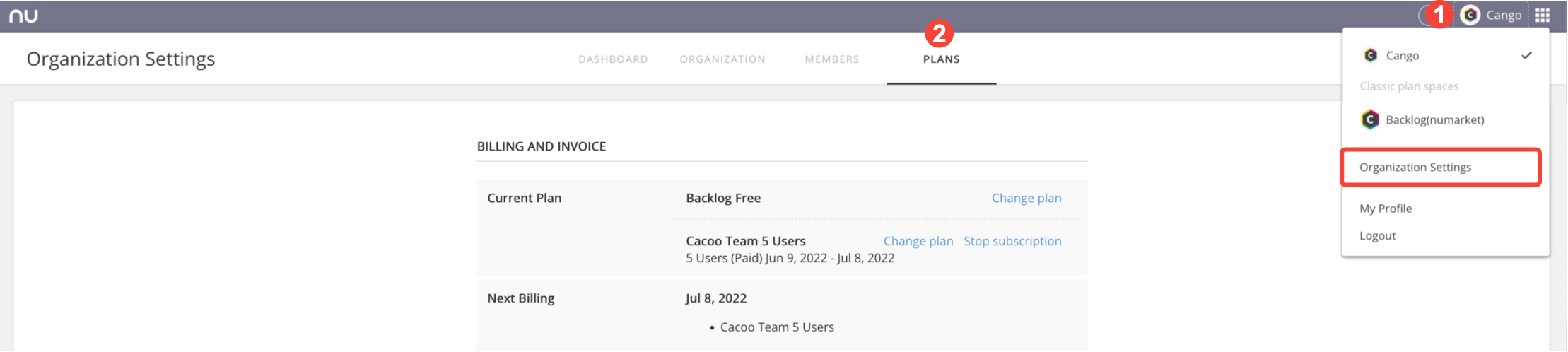Select the Plans tab
Image resolution: width=1568 pixels, height=352 pixels.
pos(942,59)
